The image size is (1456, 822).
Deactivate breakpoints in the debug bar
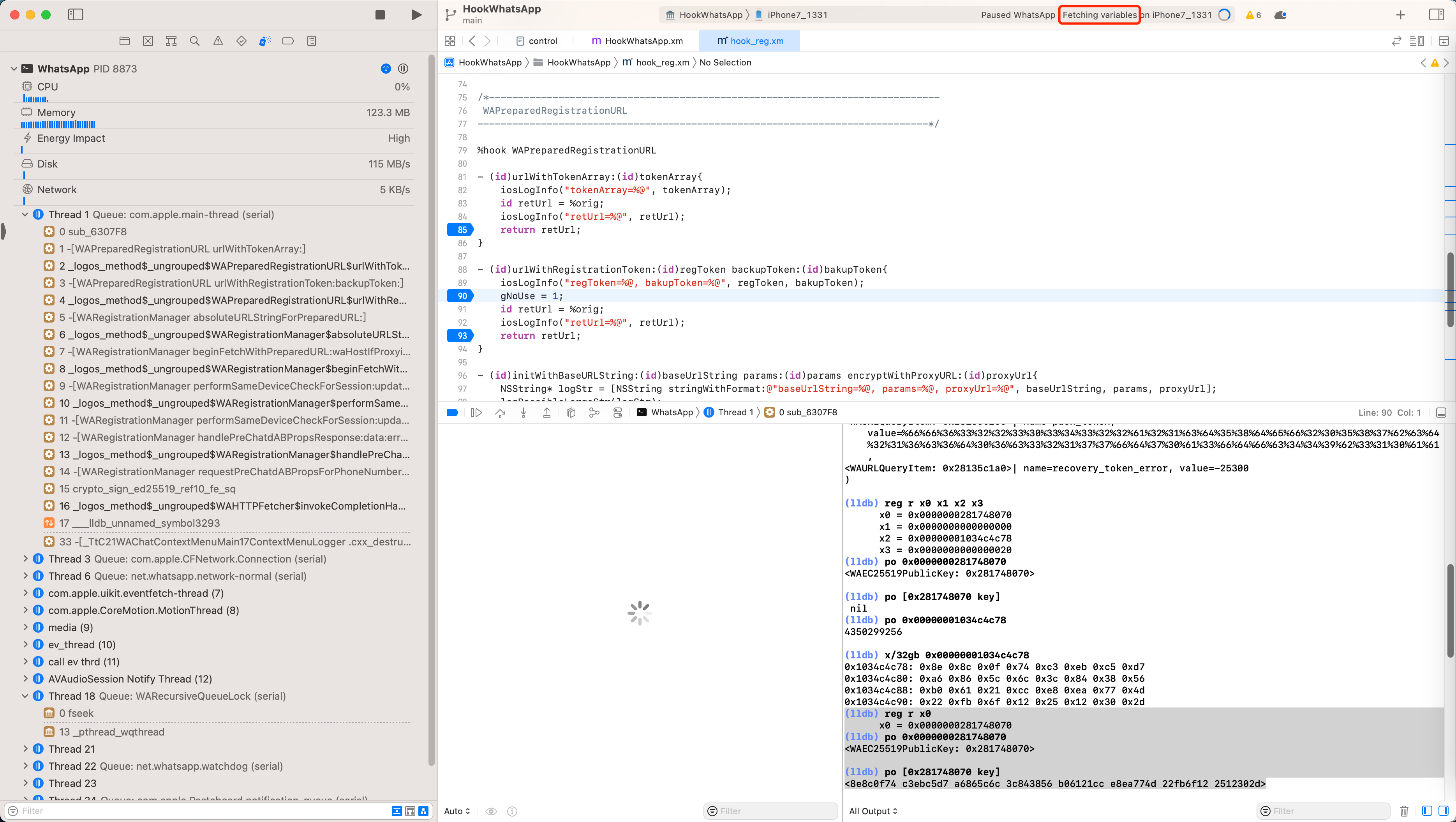[452, 413]
